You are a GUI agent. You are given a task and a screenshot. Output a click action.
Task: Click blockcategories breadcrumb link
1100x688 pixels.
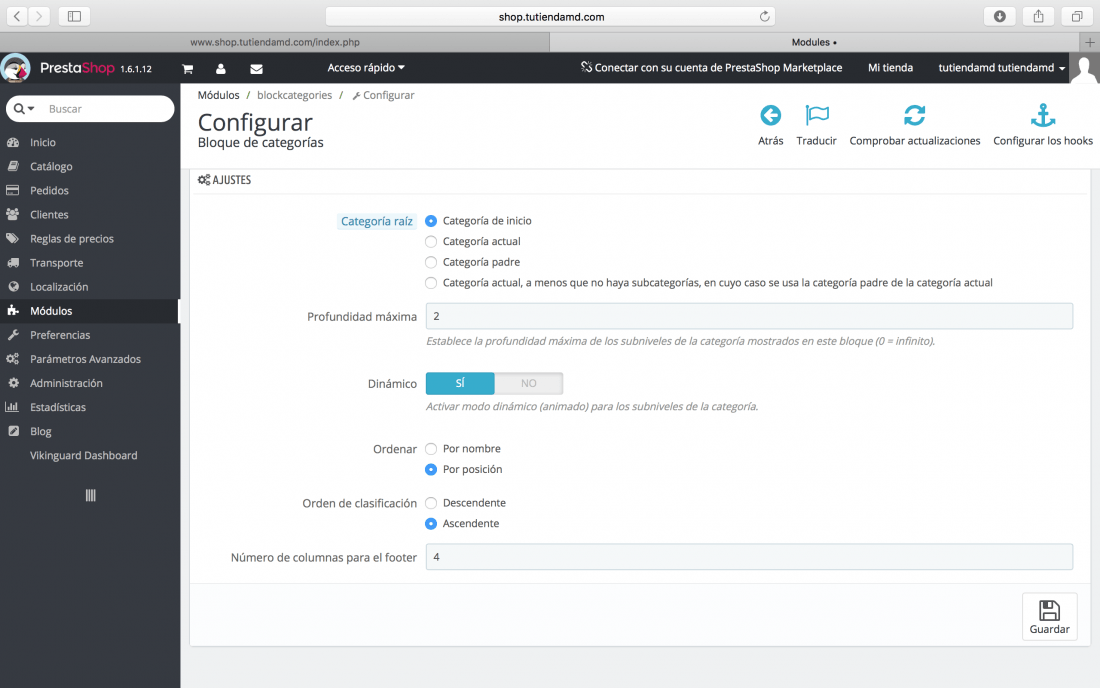[295, 95]
